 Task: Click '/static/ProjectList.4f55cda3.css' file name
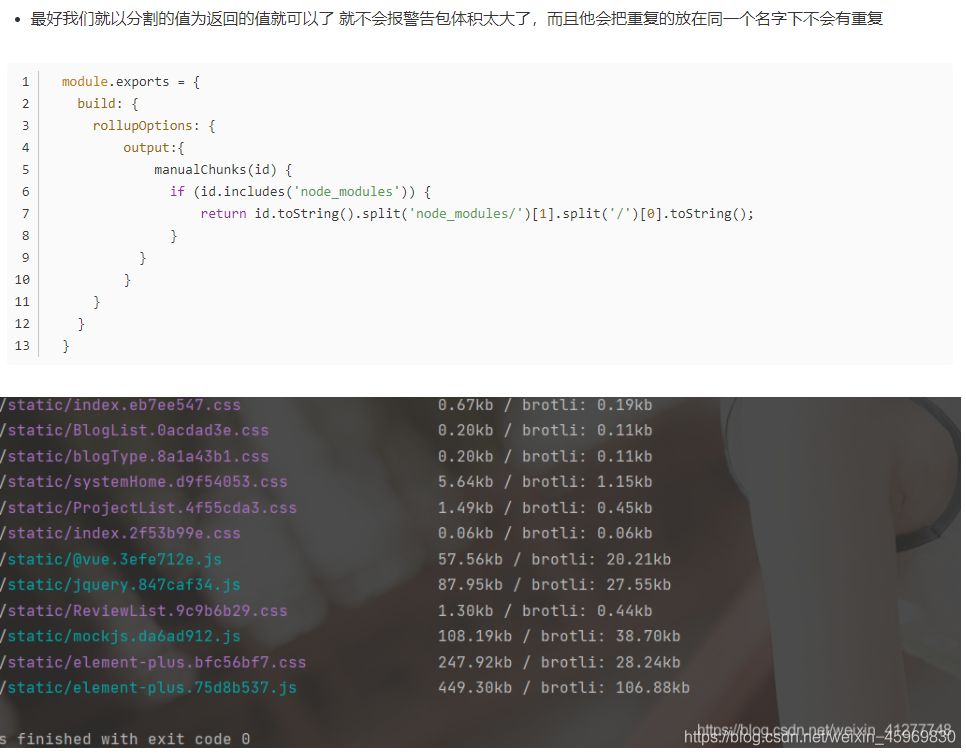coord(148,508)
